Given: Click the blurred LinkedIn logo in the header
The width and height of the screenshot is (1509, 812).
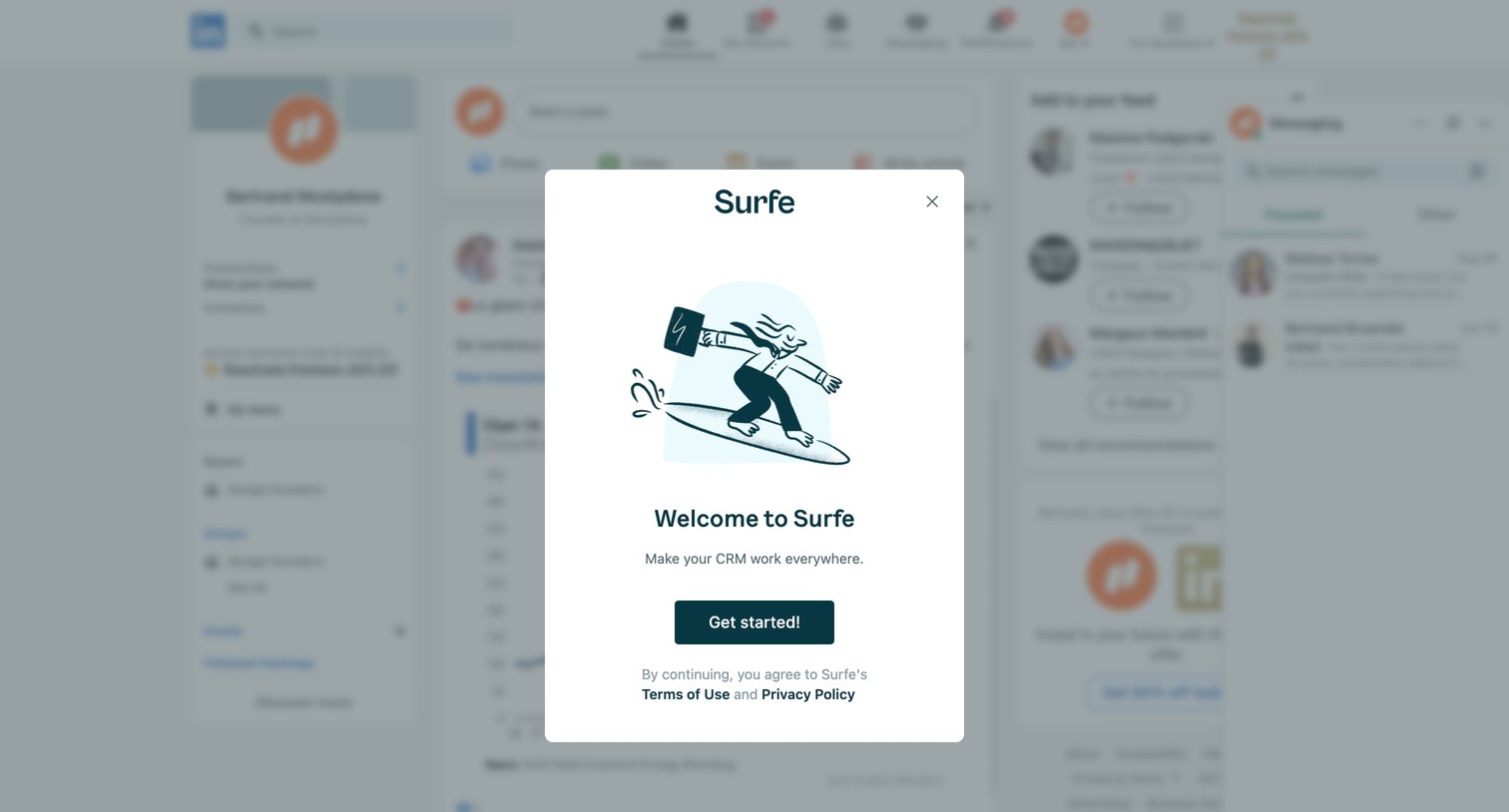Looking at the screenshot, I should click(209, 32).
